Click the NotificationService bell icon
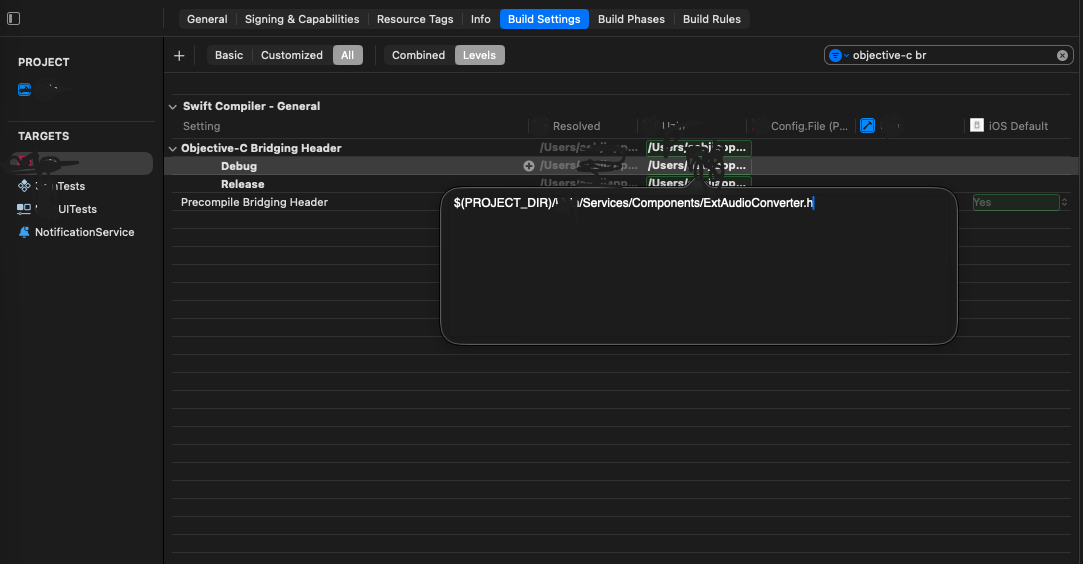Viewport: 1083px width, 564px height. [x=24, y=232]
